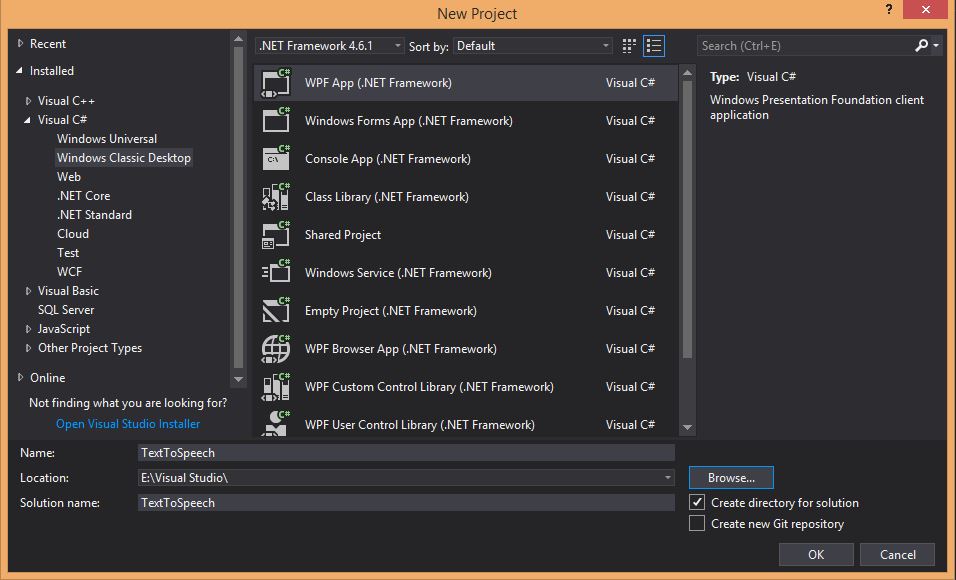
Task: Select Shared Project template name
Action: point(343,235)
